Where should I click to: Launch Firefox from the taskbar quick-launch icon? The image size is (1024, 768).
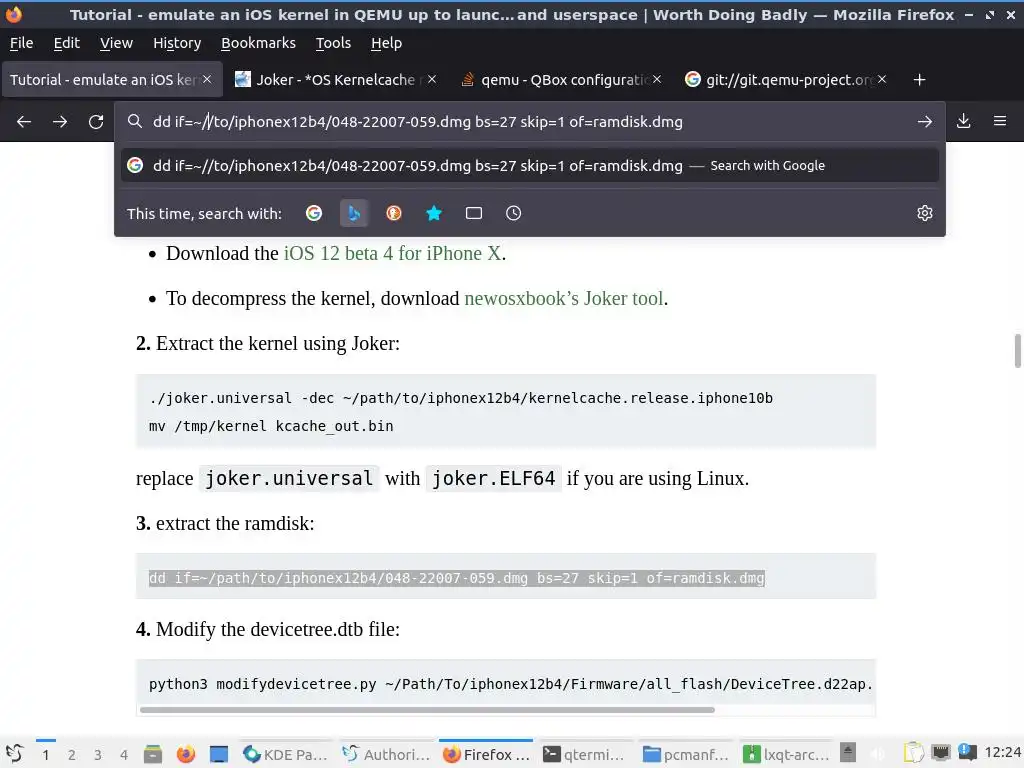(x=185, y=754)
